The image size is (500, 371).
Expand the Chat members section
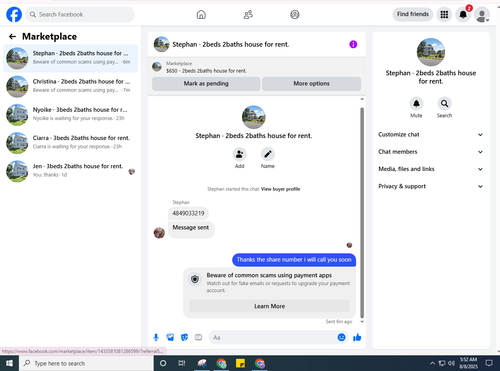click(x=430, y=152)
